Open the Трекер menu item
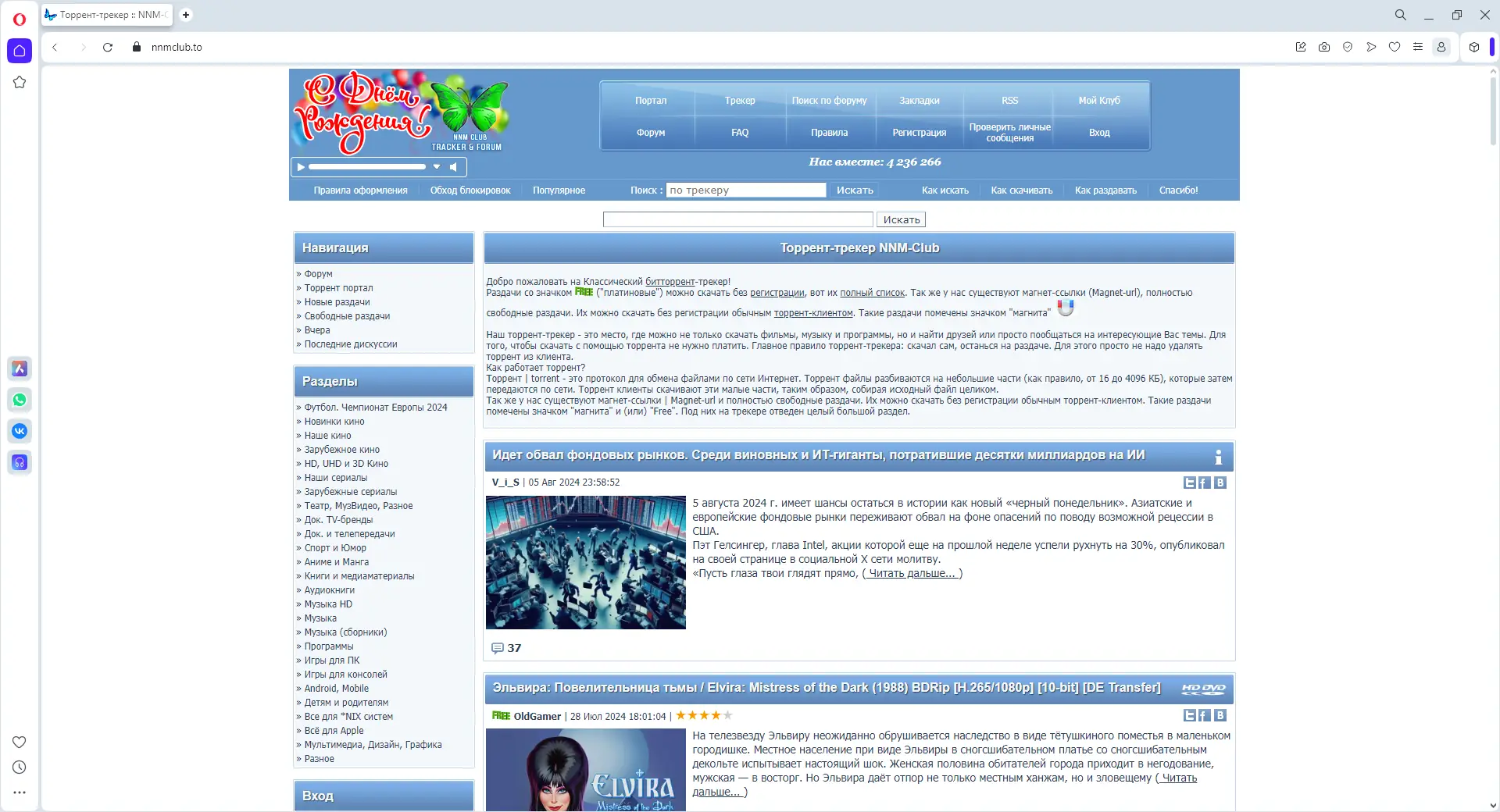This screenshot has height=812, width=1500. point(740,101)
